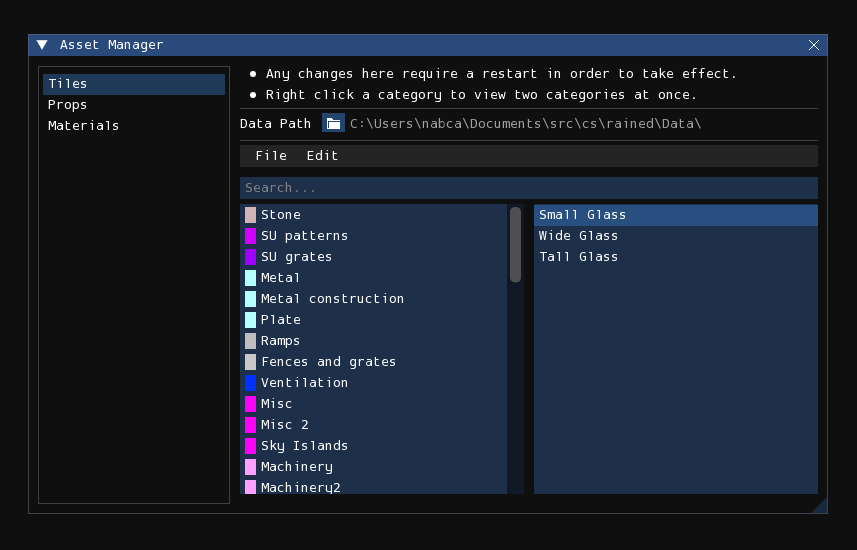Choose the Tall Glass tile

676,257
